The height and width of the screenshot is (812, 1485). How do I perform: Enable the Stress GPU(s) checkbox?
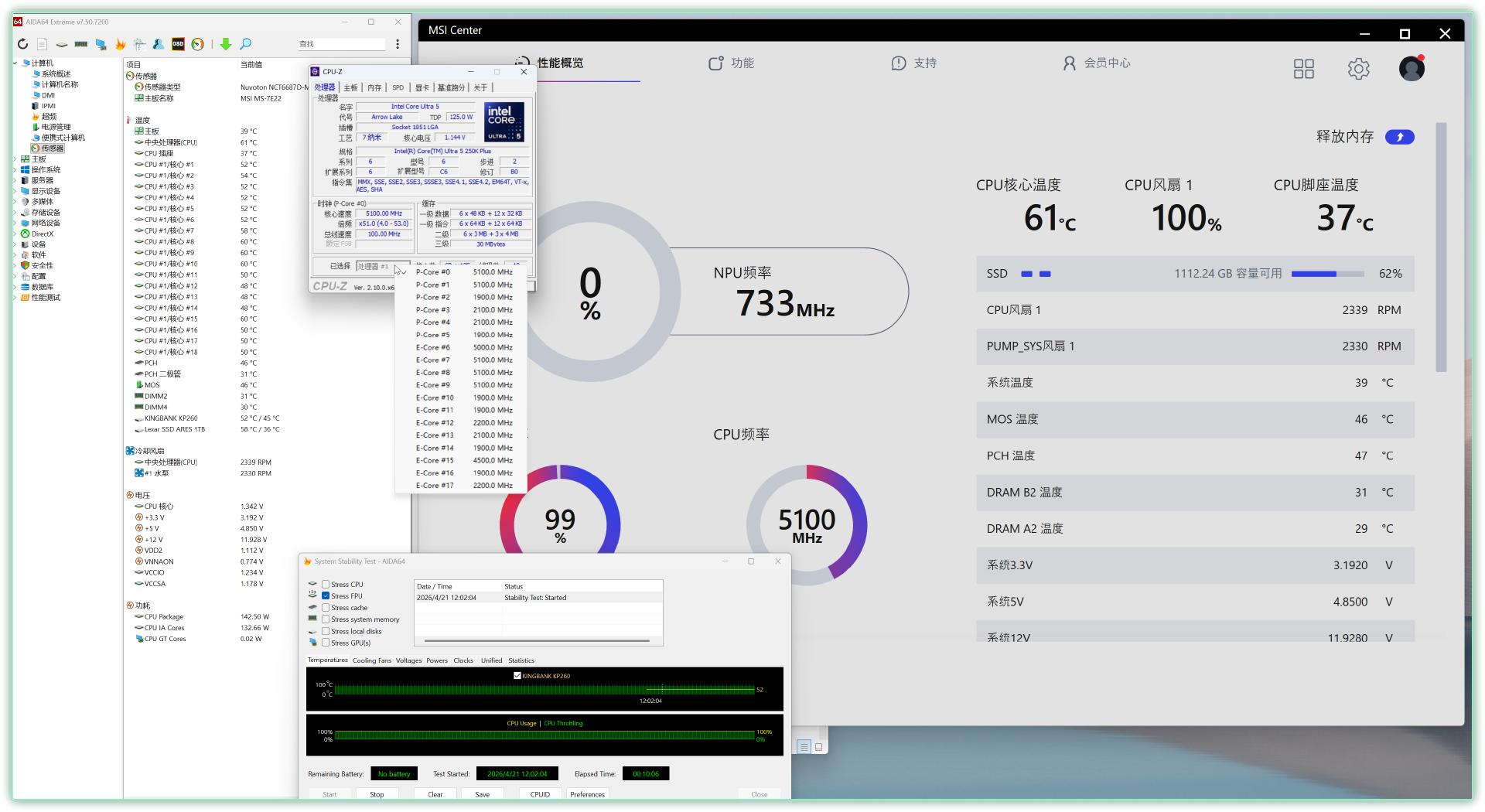point(326,643)
